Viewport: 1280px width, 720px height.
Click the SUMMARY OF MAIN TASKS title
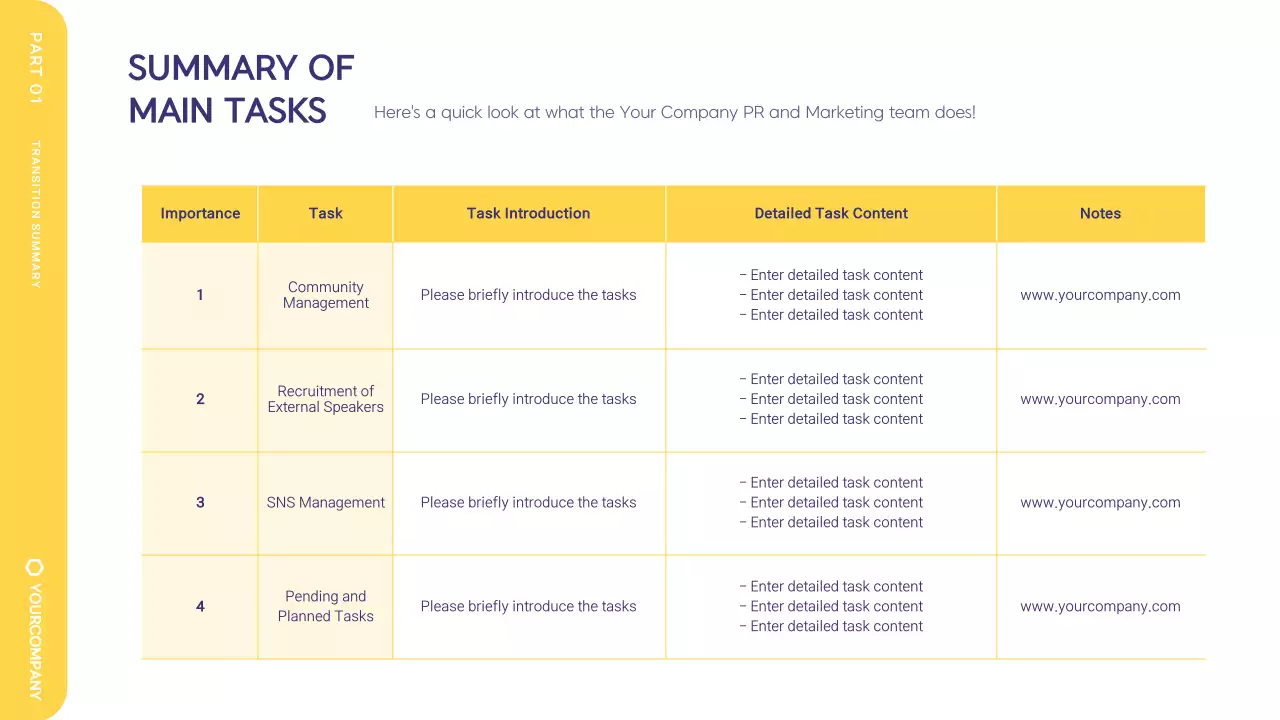coord(241,89)
